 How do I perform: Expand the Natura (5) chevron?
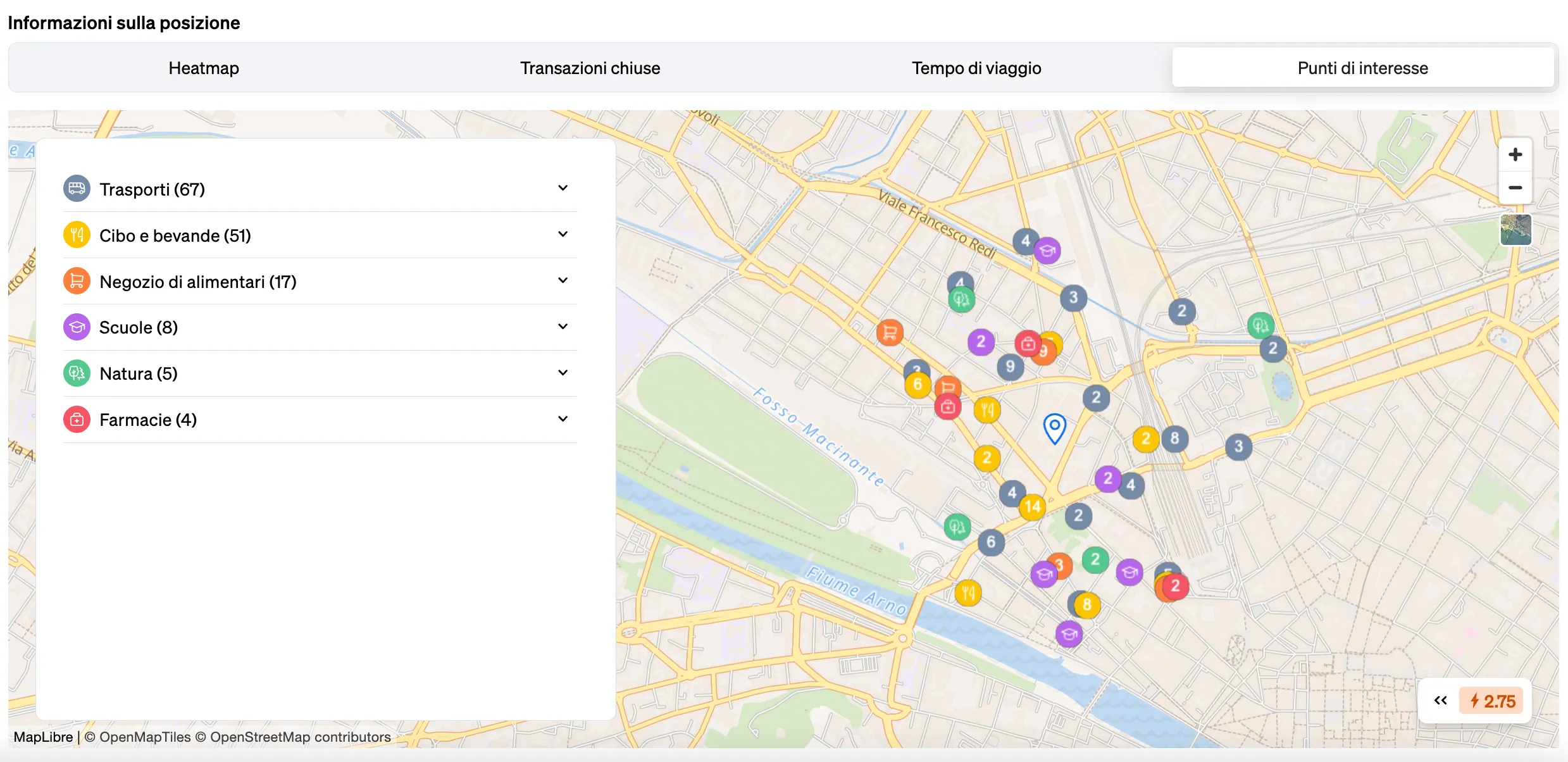click(563, 373)
